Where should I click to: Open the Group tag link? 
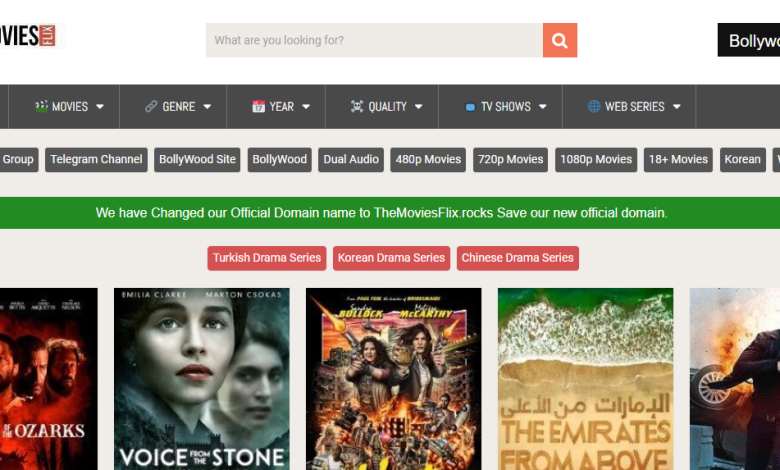point(19,160)
